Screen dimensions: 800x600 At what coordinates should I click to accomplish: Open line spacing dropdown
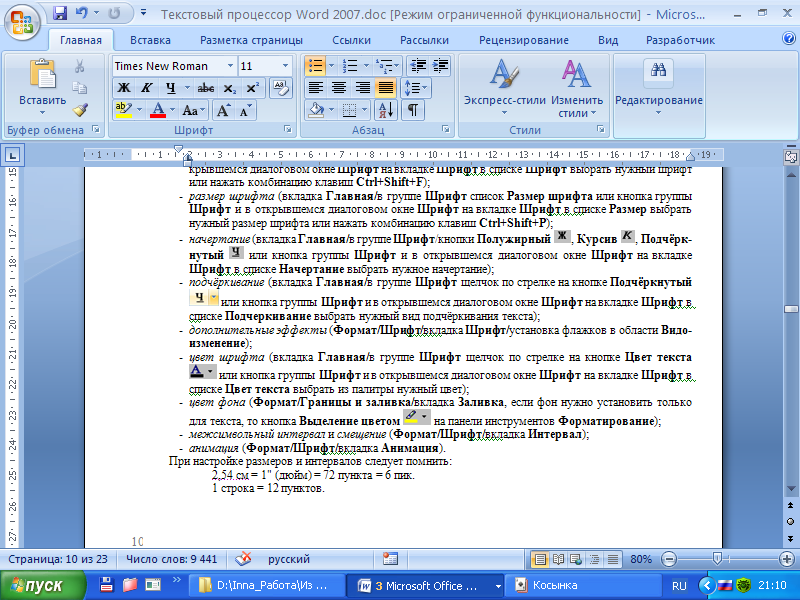click(x=417, y=88)
